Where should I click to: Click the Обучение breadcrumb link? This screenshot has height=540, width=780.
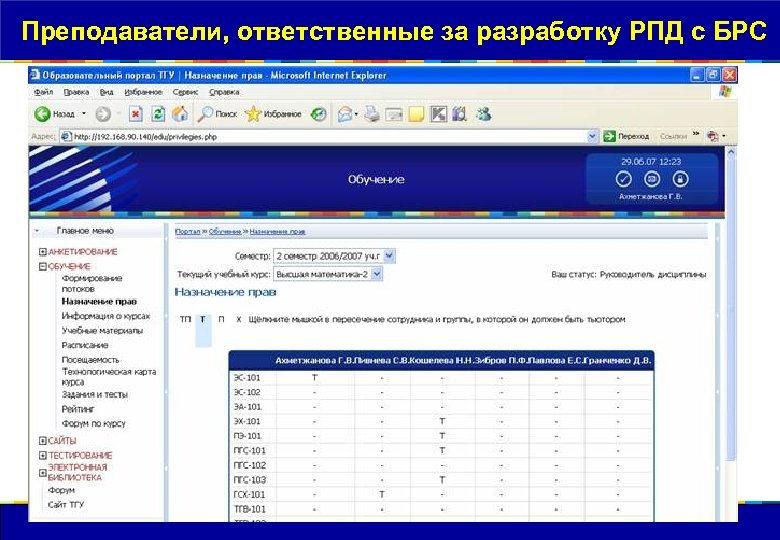coord(225,232)
